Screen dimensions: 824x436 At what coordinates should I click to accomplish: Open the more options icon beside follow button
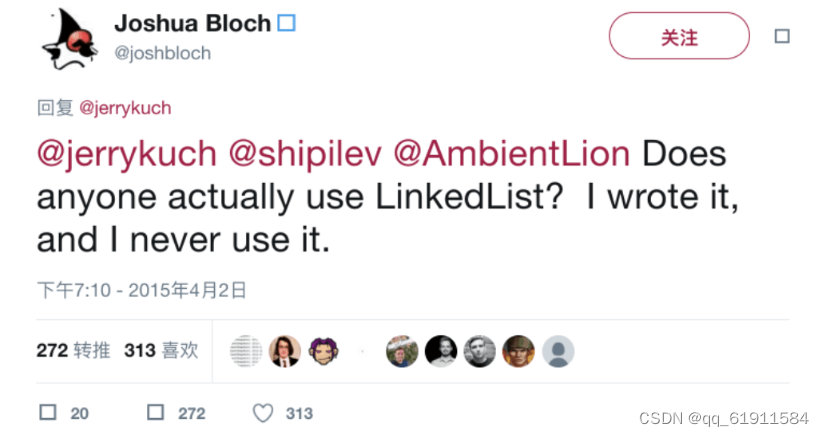782,36
